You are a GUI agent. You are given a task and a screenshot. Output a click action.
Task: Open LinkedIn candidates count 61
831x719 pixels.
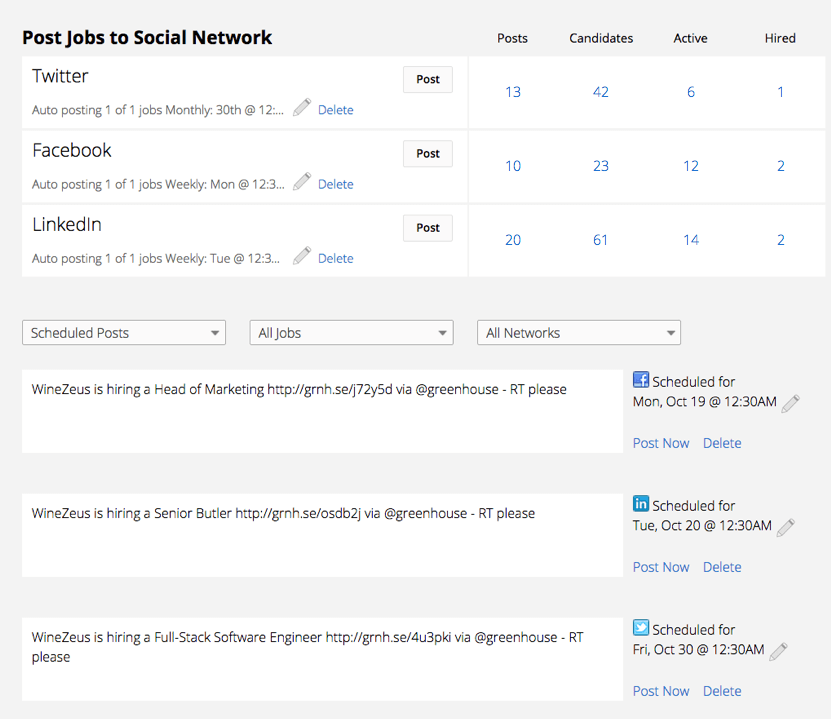[x=600, y=240]
